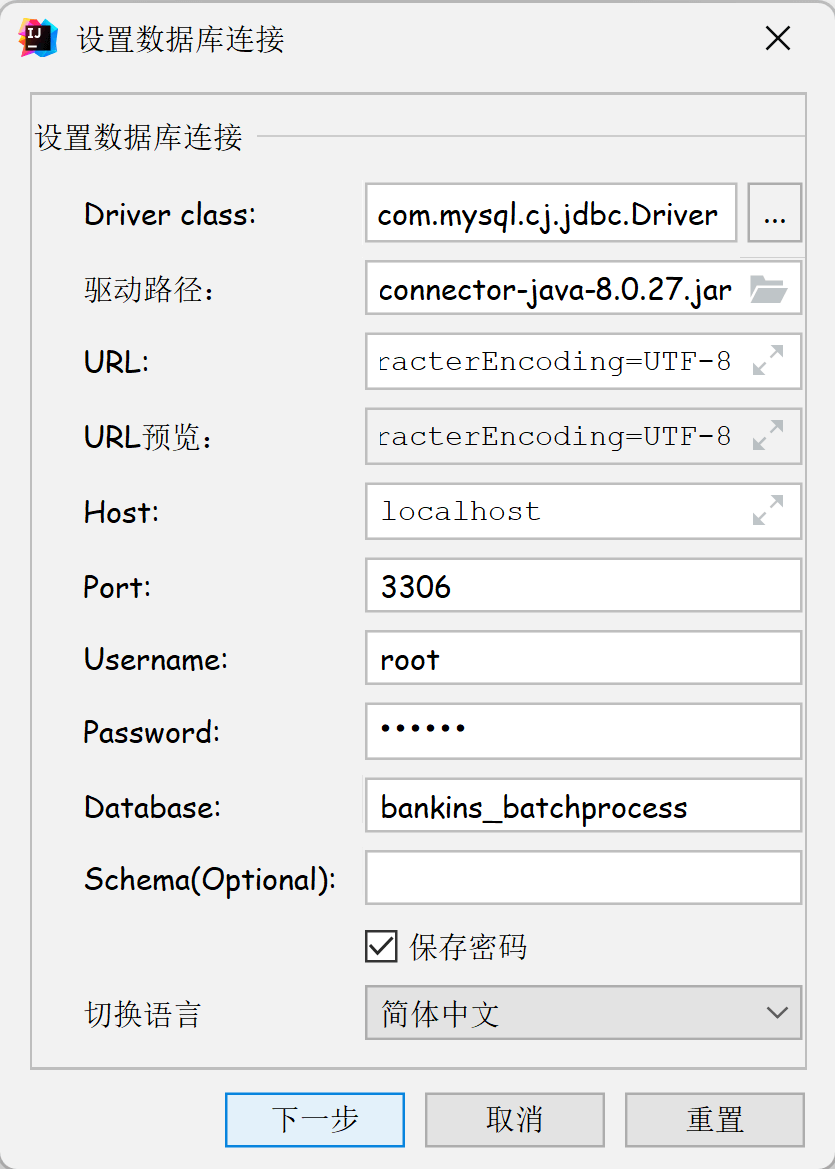The height and width of the screenshot is (1169, 835).
Task: Click the Database field with bankins_batchprocess
Action: click(583, 806)
